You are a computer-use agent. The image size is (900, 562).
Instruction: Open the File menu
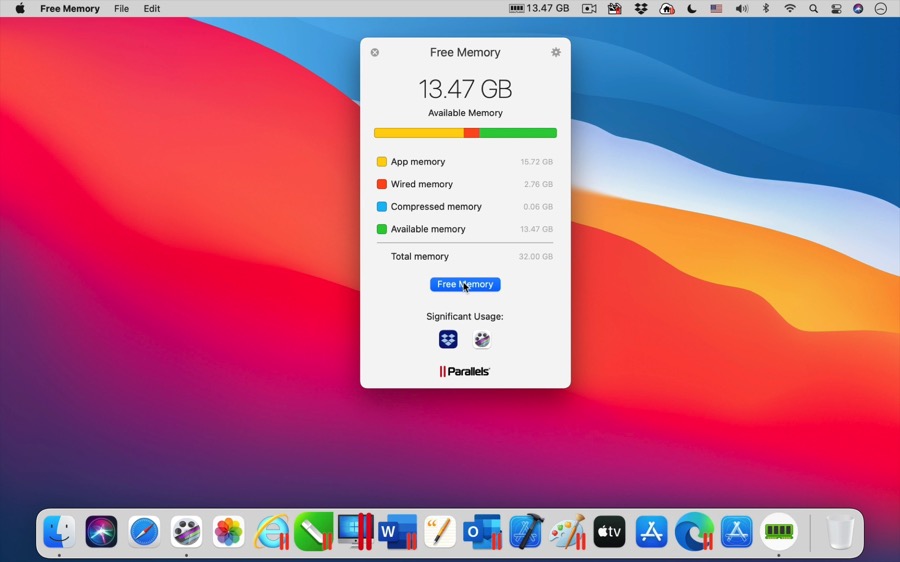click(121, 9)
